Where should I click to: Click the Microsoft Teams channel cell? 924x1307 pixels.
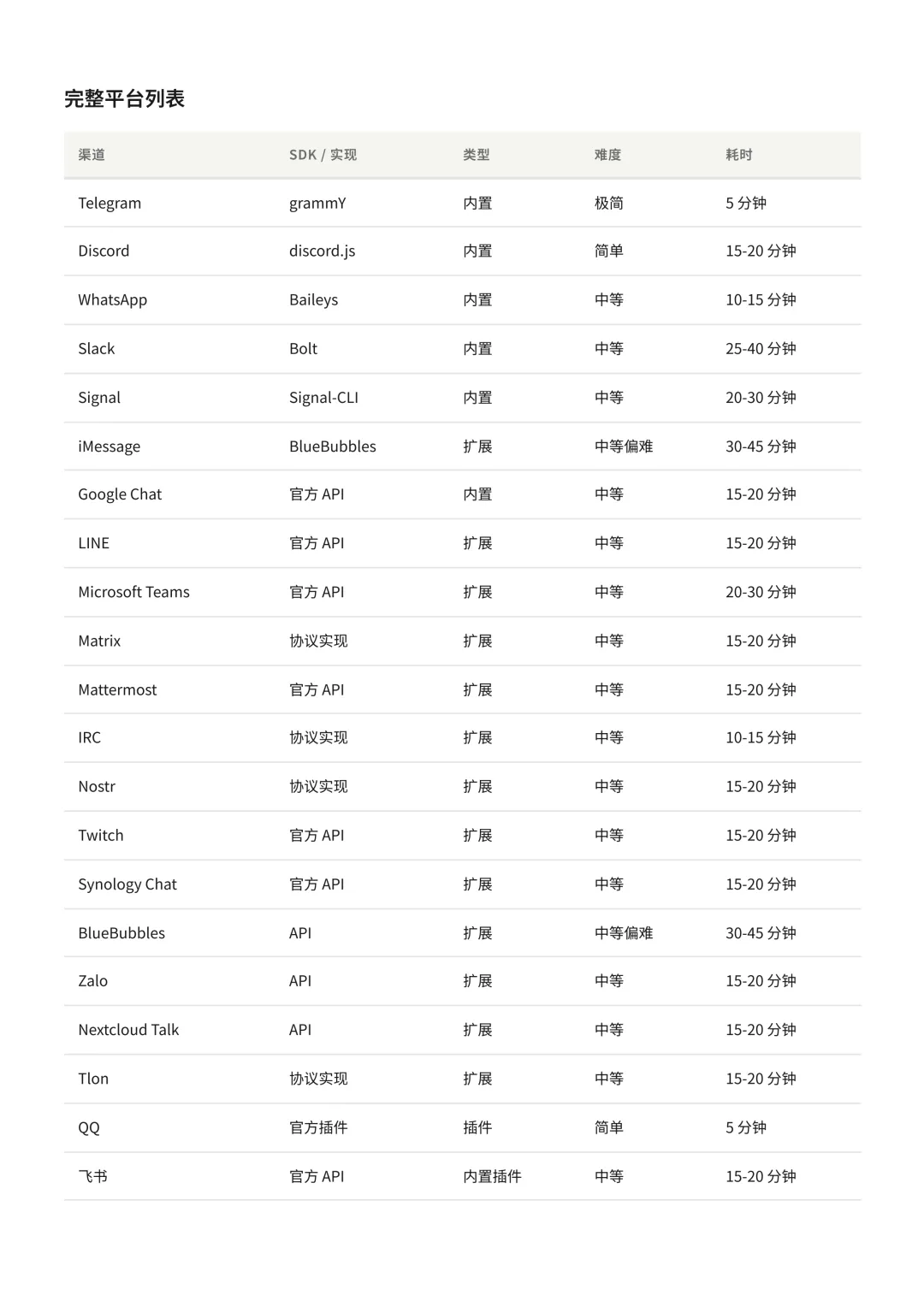[x=133, y=592]
